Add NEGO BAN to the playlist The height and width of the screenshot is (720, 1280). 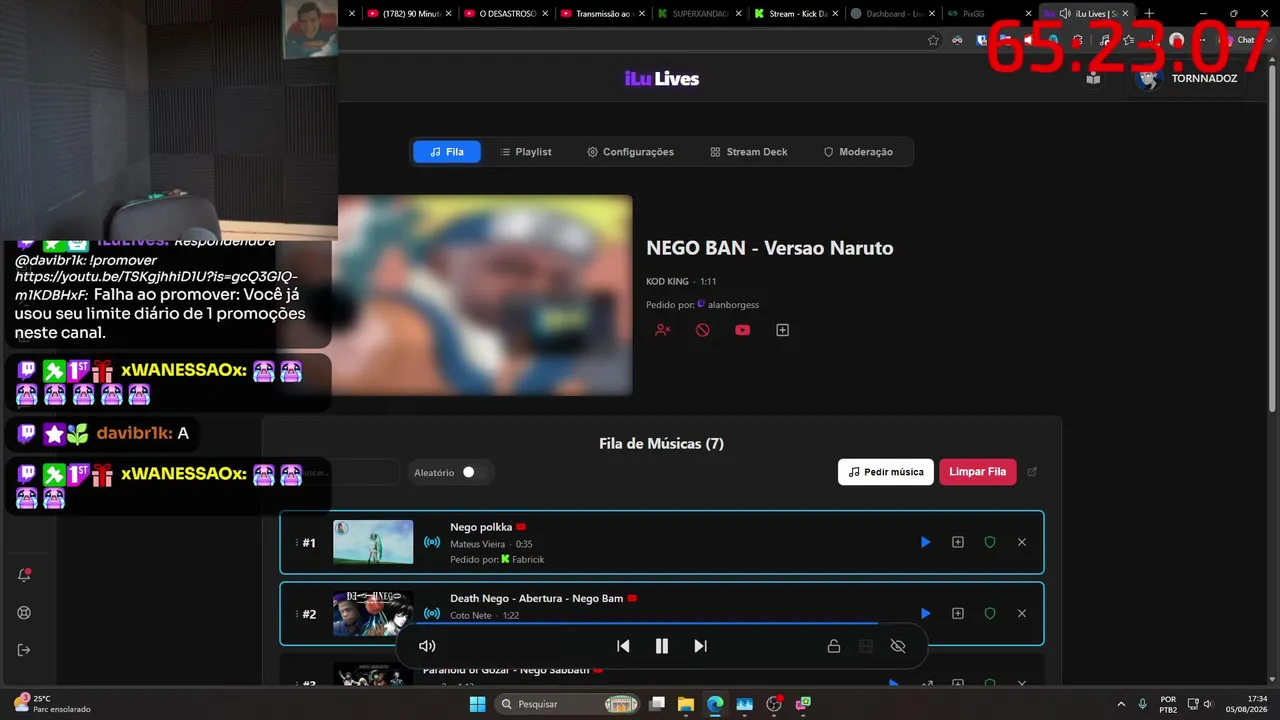[783, 330]
